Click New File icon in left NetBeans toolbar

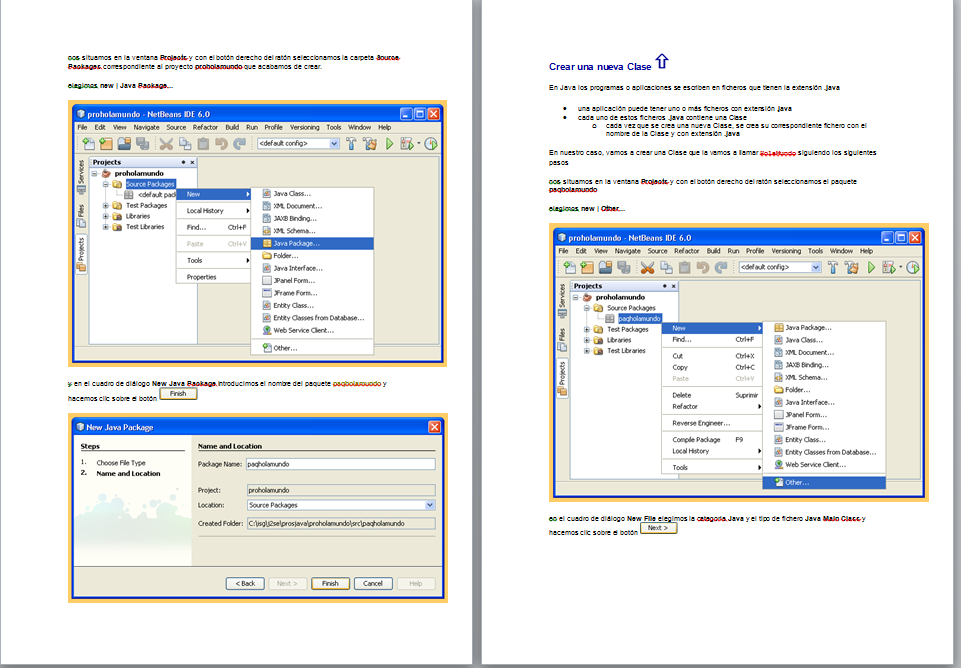coord(89,144)
